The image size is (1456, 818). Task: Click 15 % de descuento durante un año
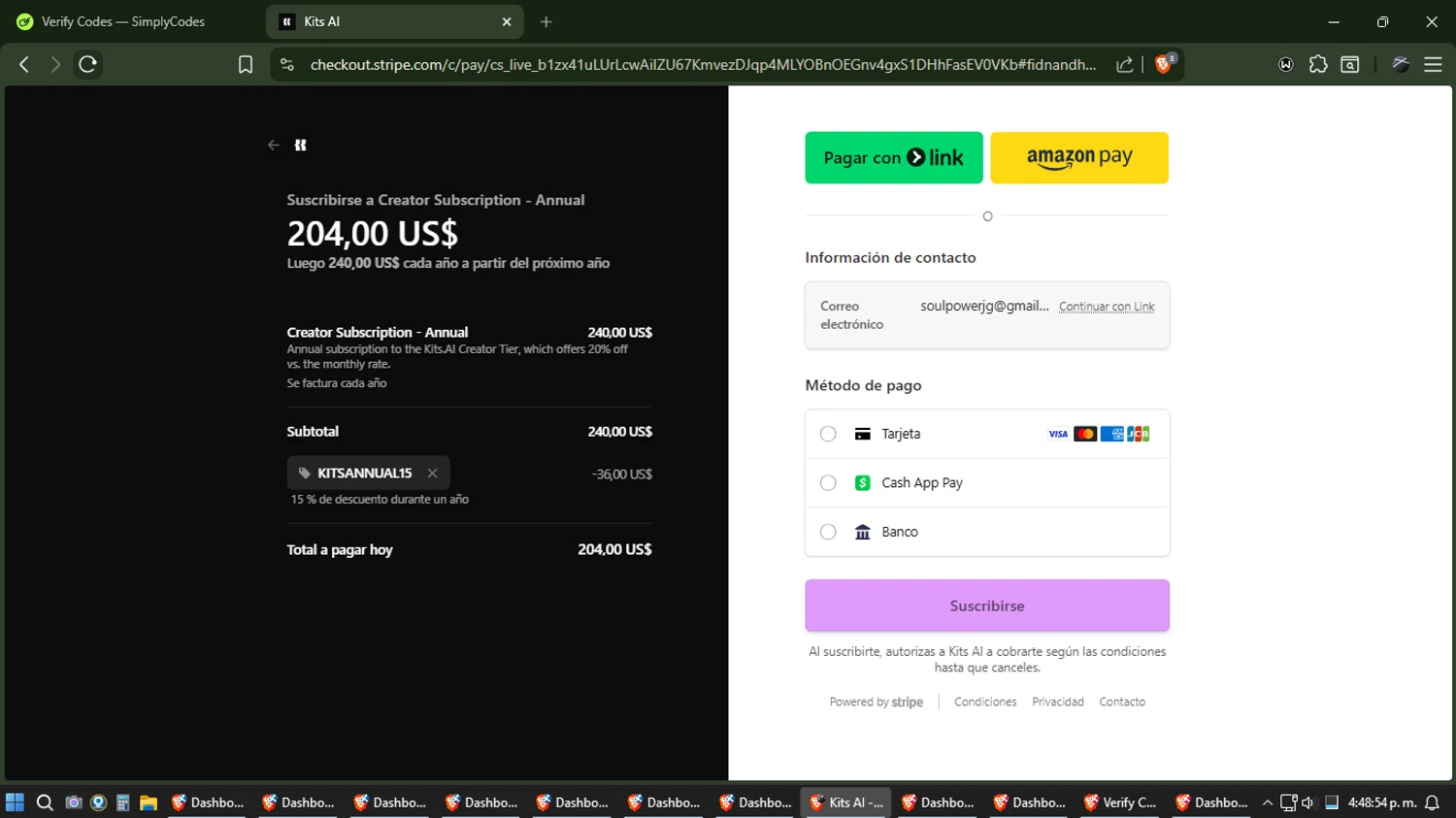tap(380, 499)
